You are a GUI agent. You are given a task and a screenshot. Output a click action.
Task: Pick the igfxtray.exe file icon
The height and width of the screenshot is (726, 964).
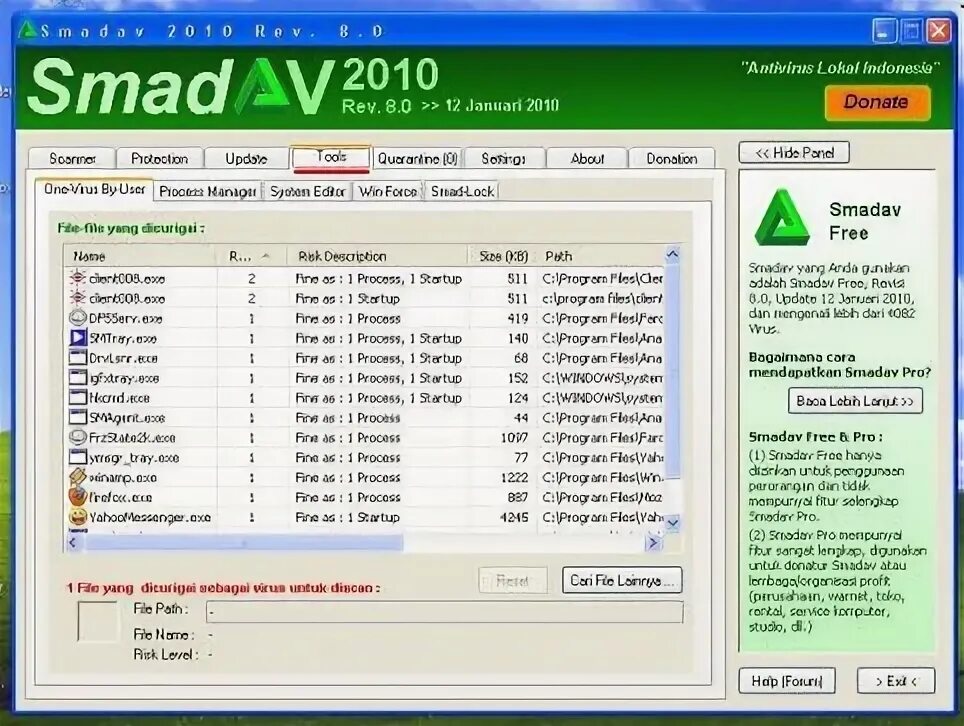pyautogui.click(x=77, y=378)
